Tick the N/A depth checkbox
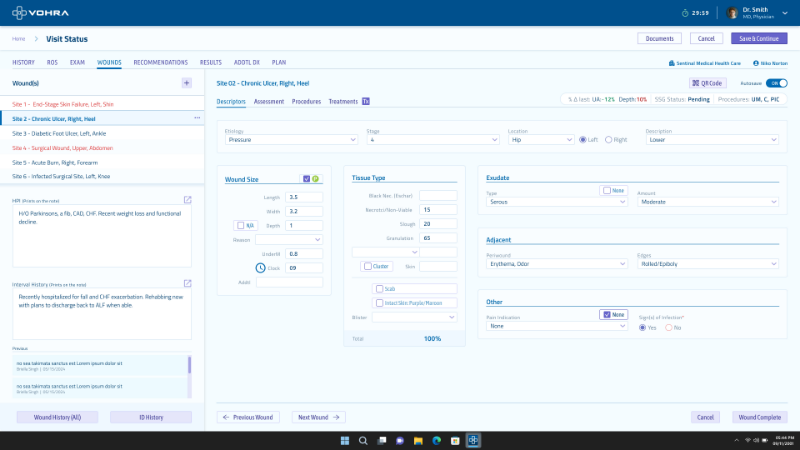The height and width of the screenshot is (450, 800). pyautogui.click(x=238, y=226)
